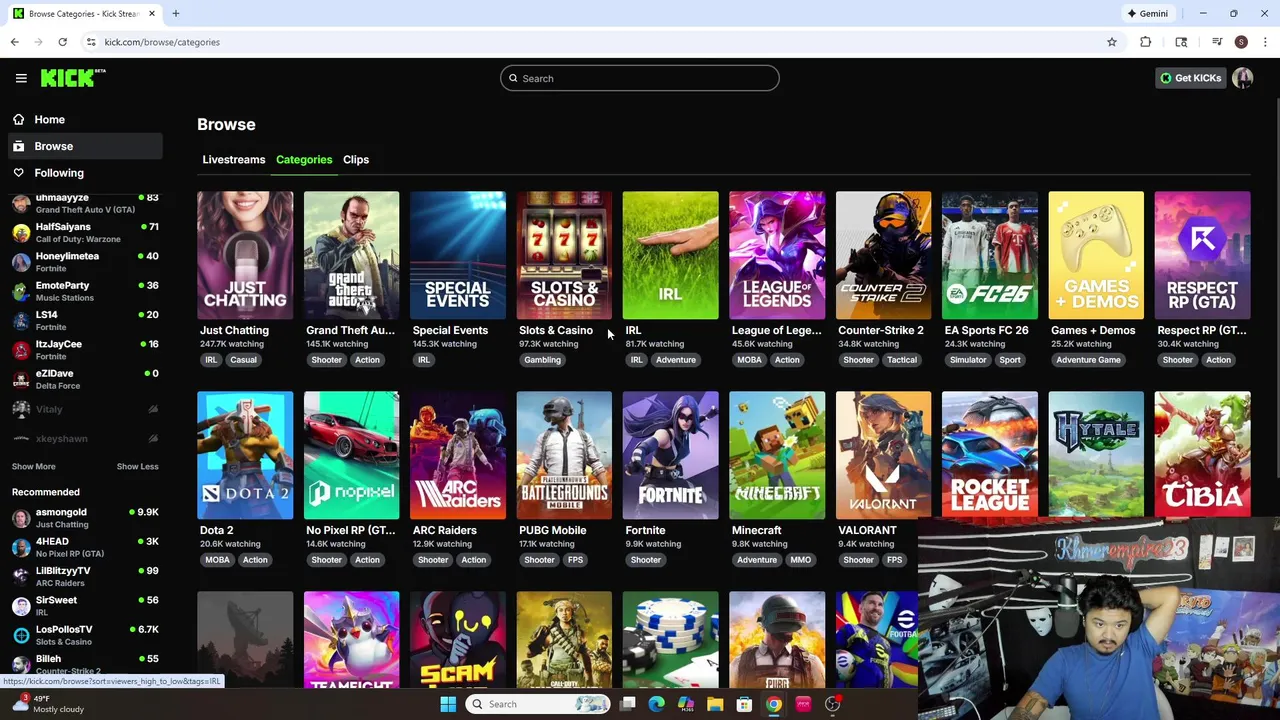This screenshot has width=1280, height=720.
Task: Click MMO tag under Minecraft
Action: 800,560
